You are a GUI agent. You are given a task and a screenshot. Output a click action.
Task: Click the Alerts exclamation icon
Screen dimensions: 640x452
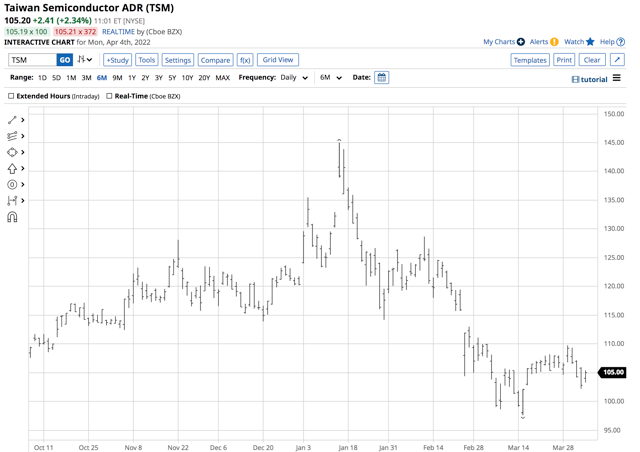tap(554, 42)
